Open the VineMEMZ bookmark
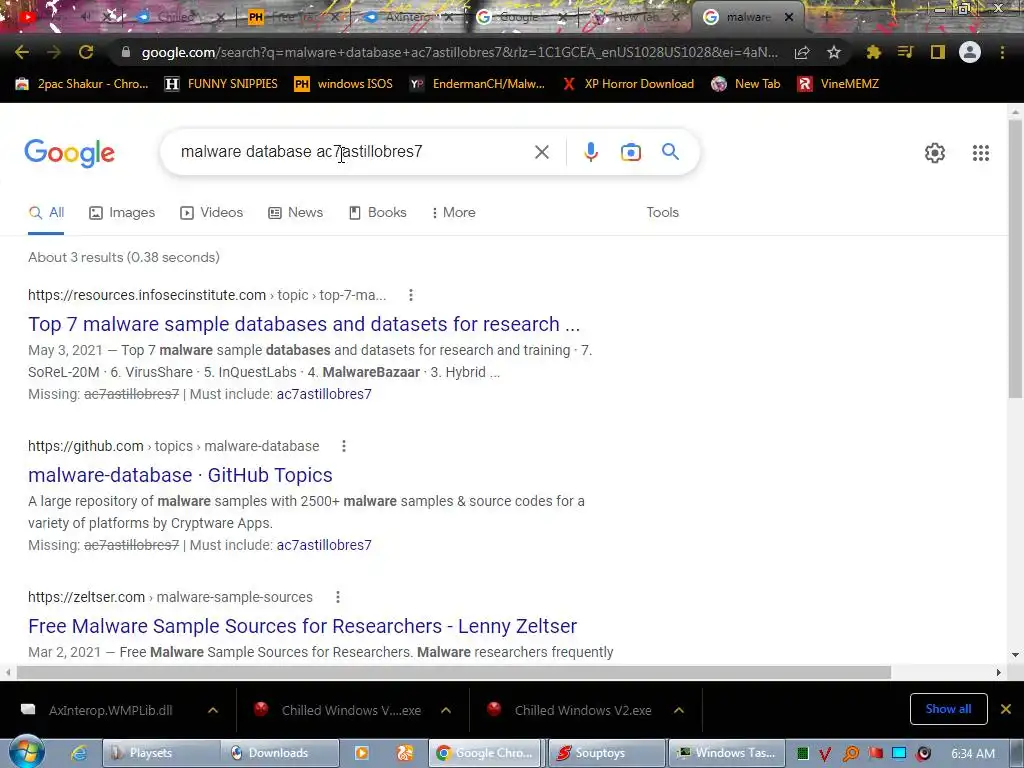1024x768 pixels. (x=839, y=84)
